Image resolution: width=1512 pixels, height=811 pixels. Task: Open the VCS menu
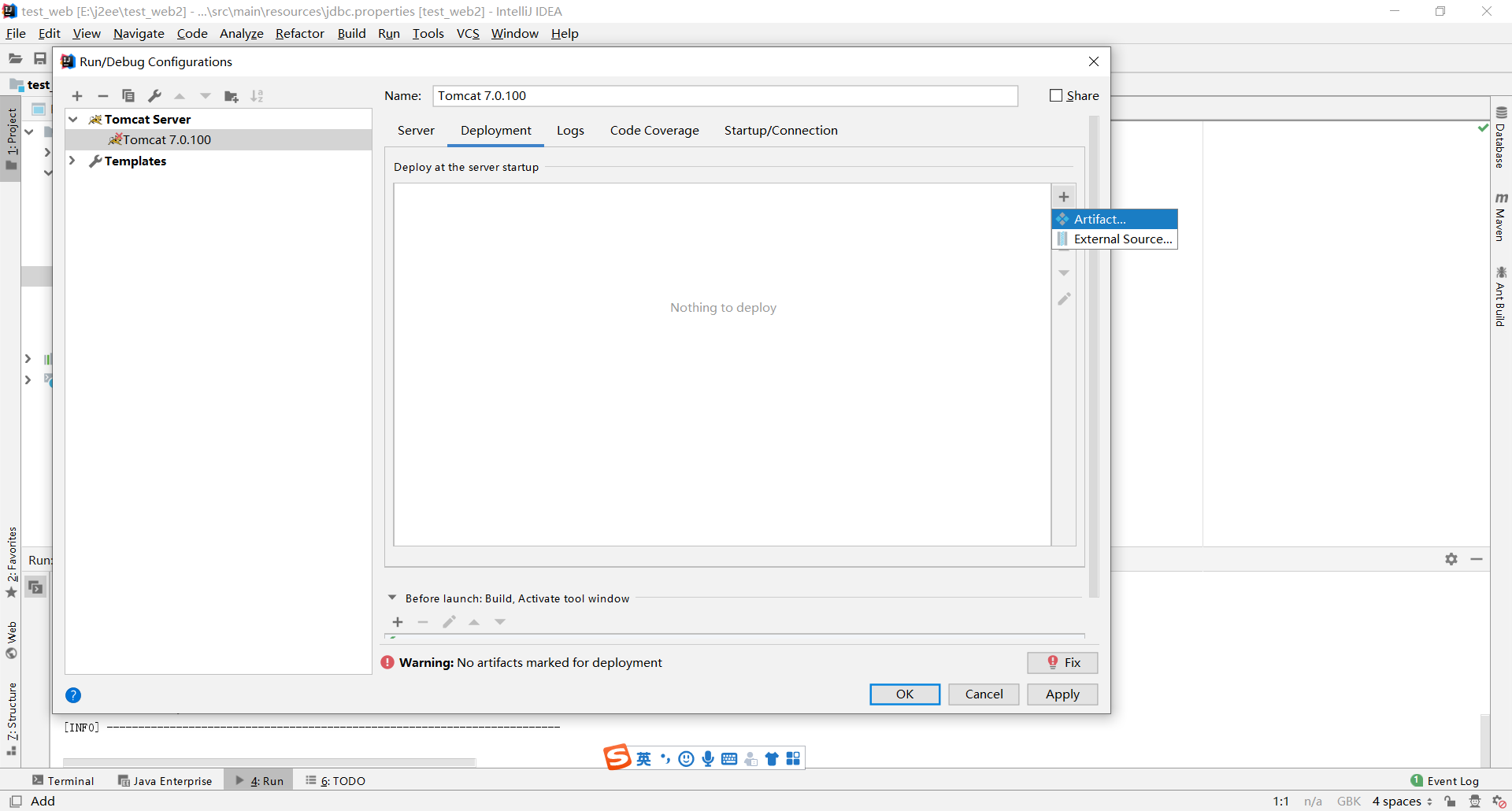468,33
